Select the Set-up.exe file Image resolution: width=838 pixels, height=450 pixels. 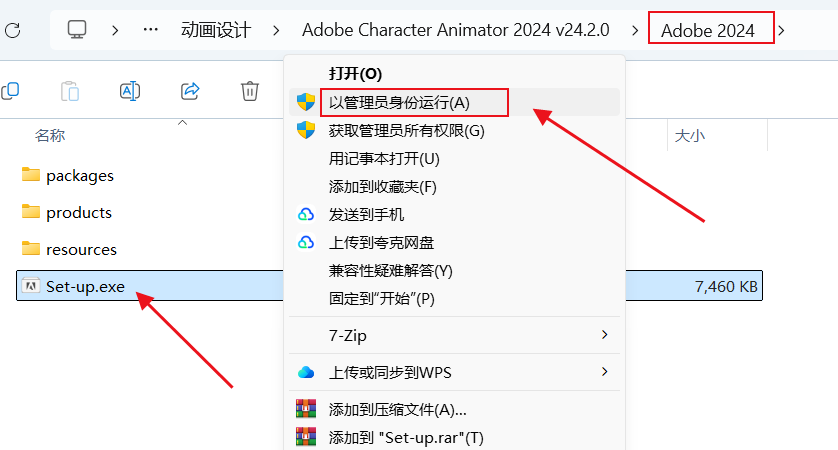(85, 286)
